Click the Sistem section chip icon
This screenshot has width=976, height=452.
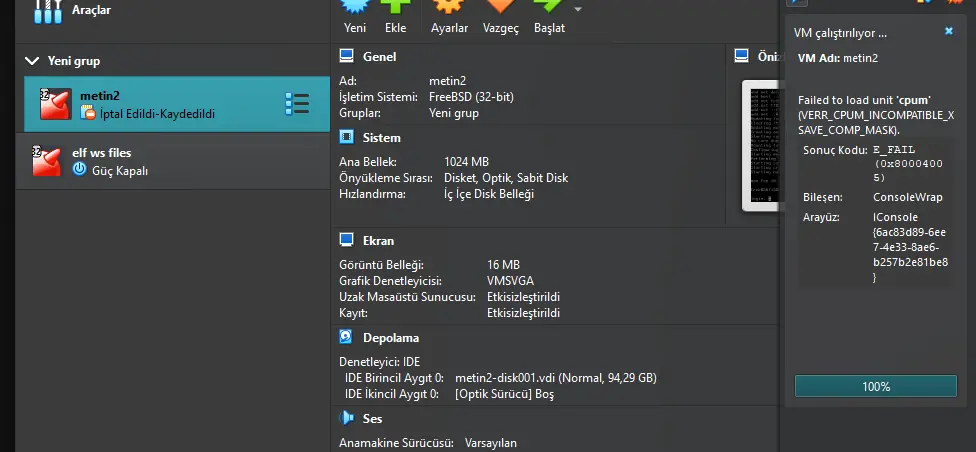point(347,138)
